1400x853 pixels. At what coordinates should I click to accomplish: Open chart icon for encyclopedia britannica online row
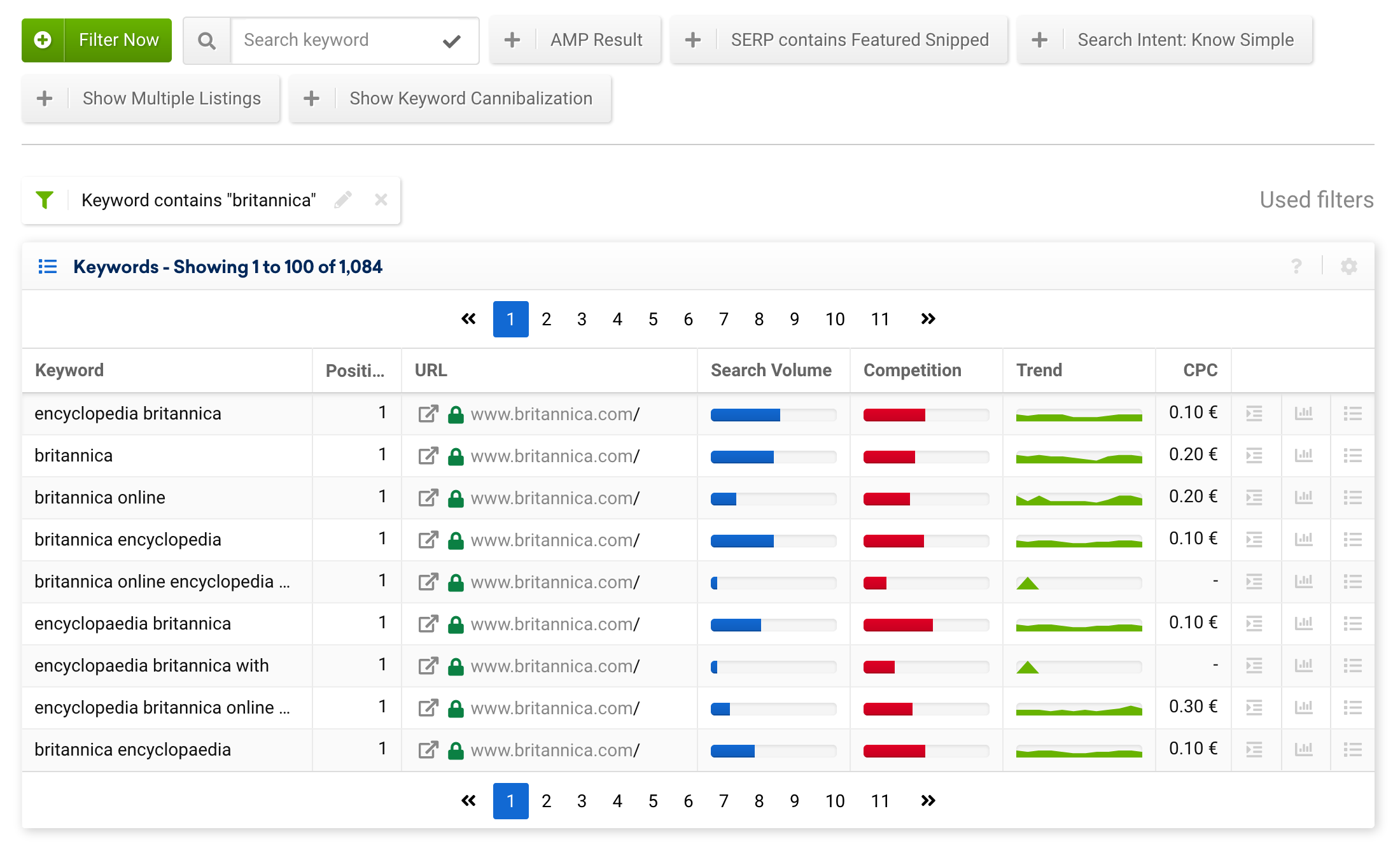1304,708
